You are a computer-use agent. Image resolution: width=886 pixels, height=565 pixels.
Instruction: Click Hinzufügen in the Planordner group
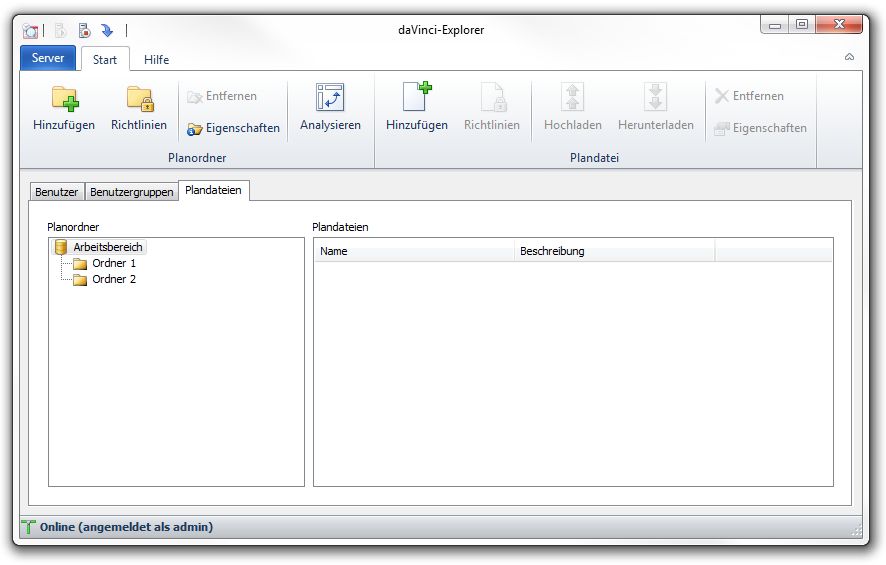64,108
